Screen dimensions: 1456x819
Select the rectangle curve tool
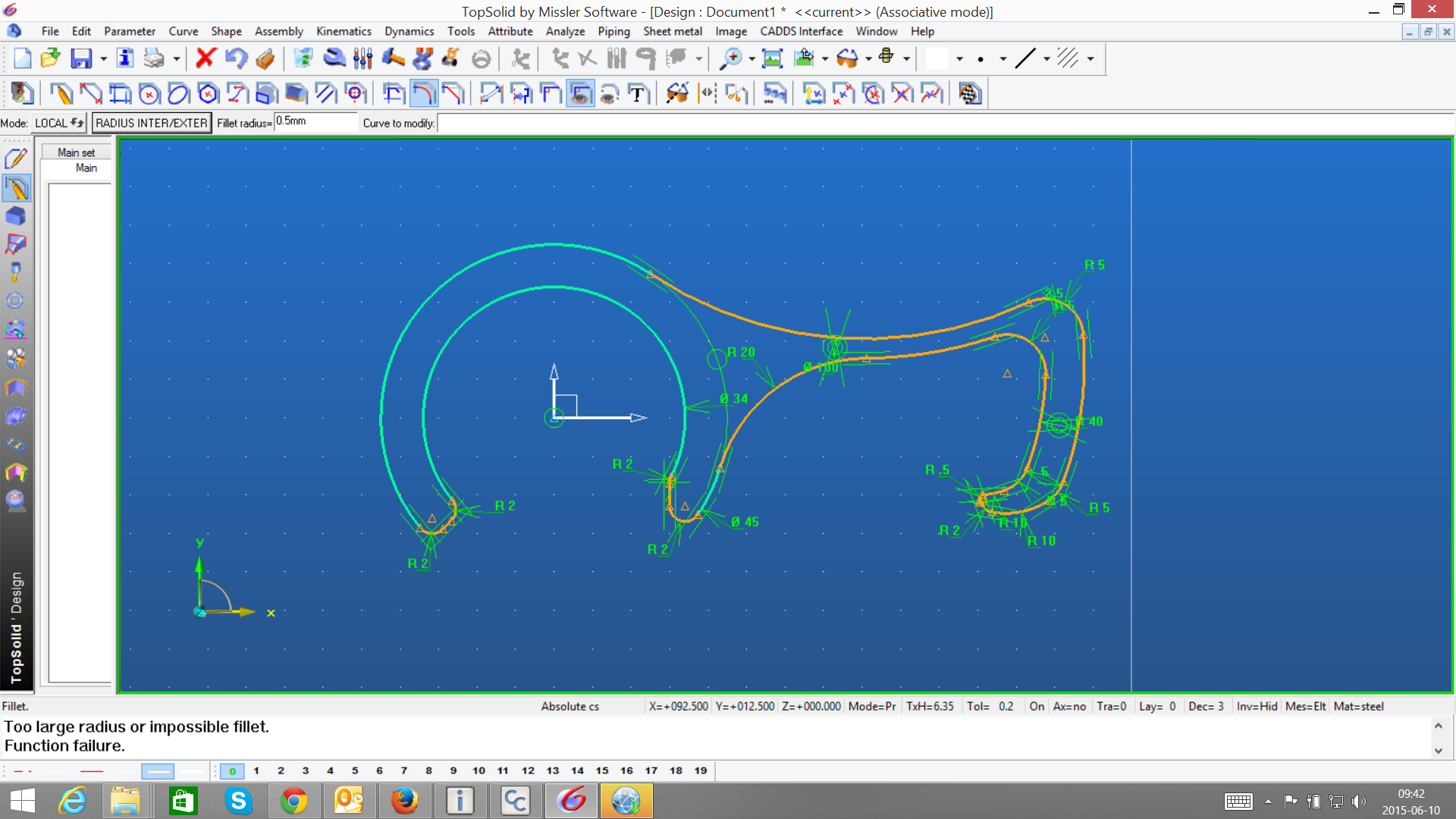coord(121,94)
